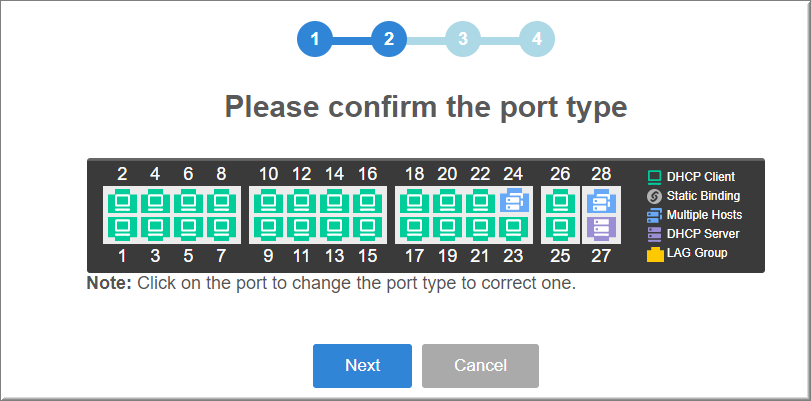Select the DHCP Client icon on port 1

click(x=122, y=228)
